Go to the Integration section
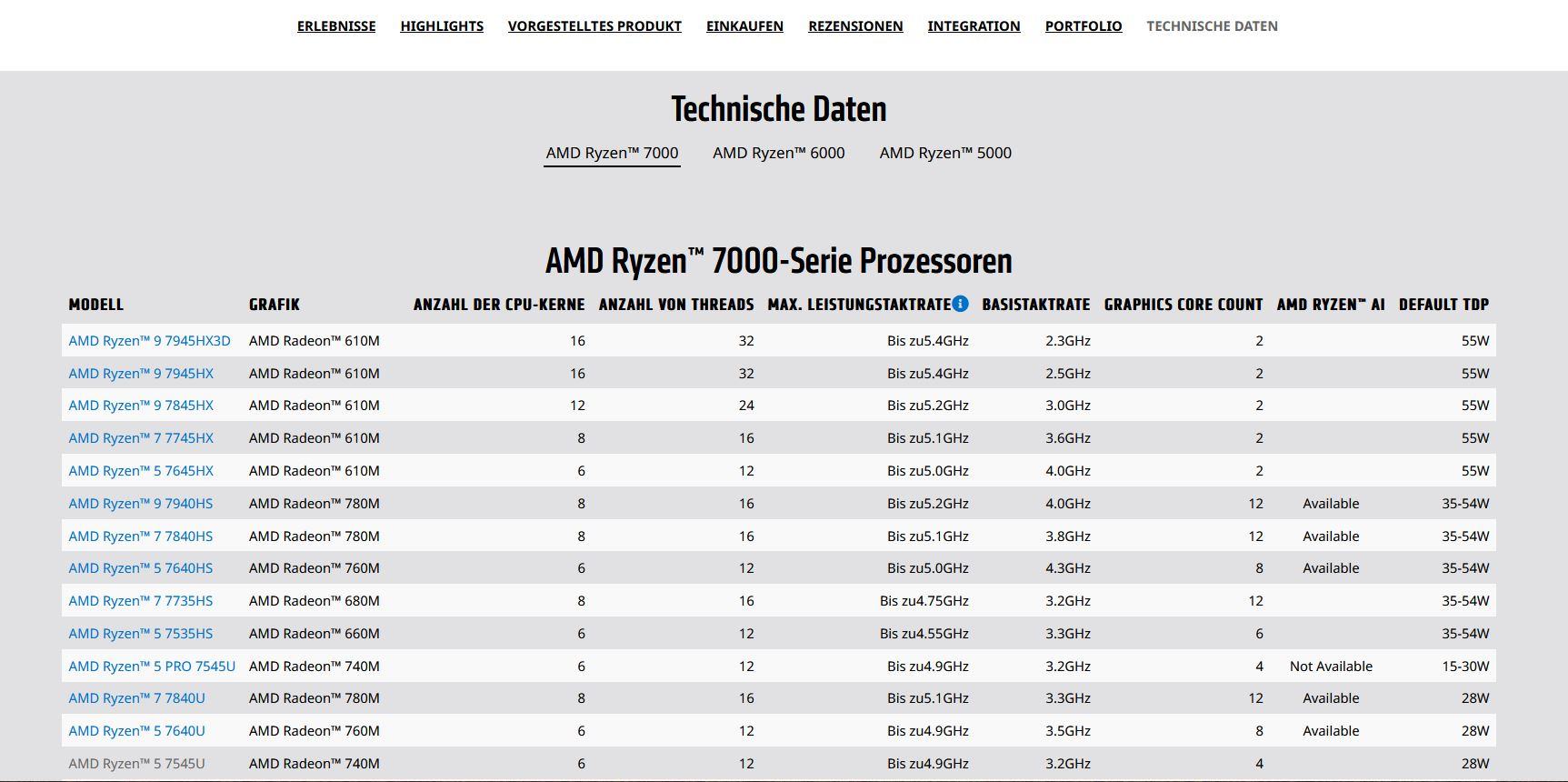The height and width of the screenshot is (782, 1568). click(974, 26)
